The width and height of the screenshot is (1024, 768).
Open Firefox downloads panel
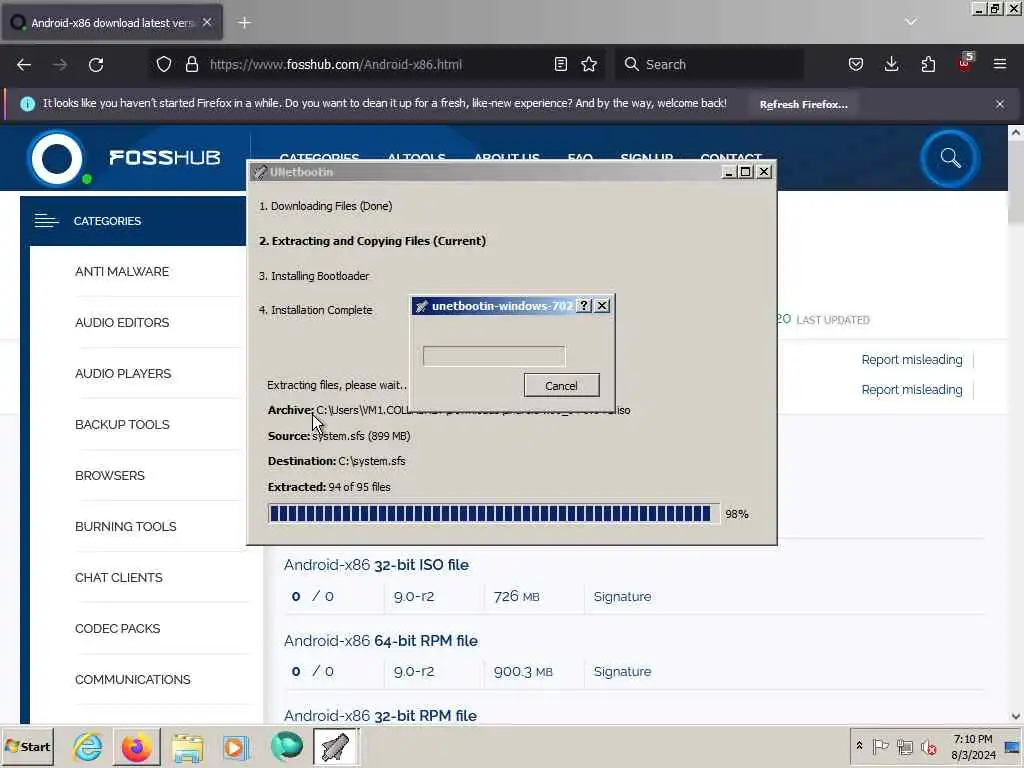tap(891, 64)
